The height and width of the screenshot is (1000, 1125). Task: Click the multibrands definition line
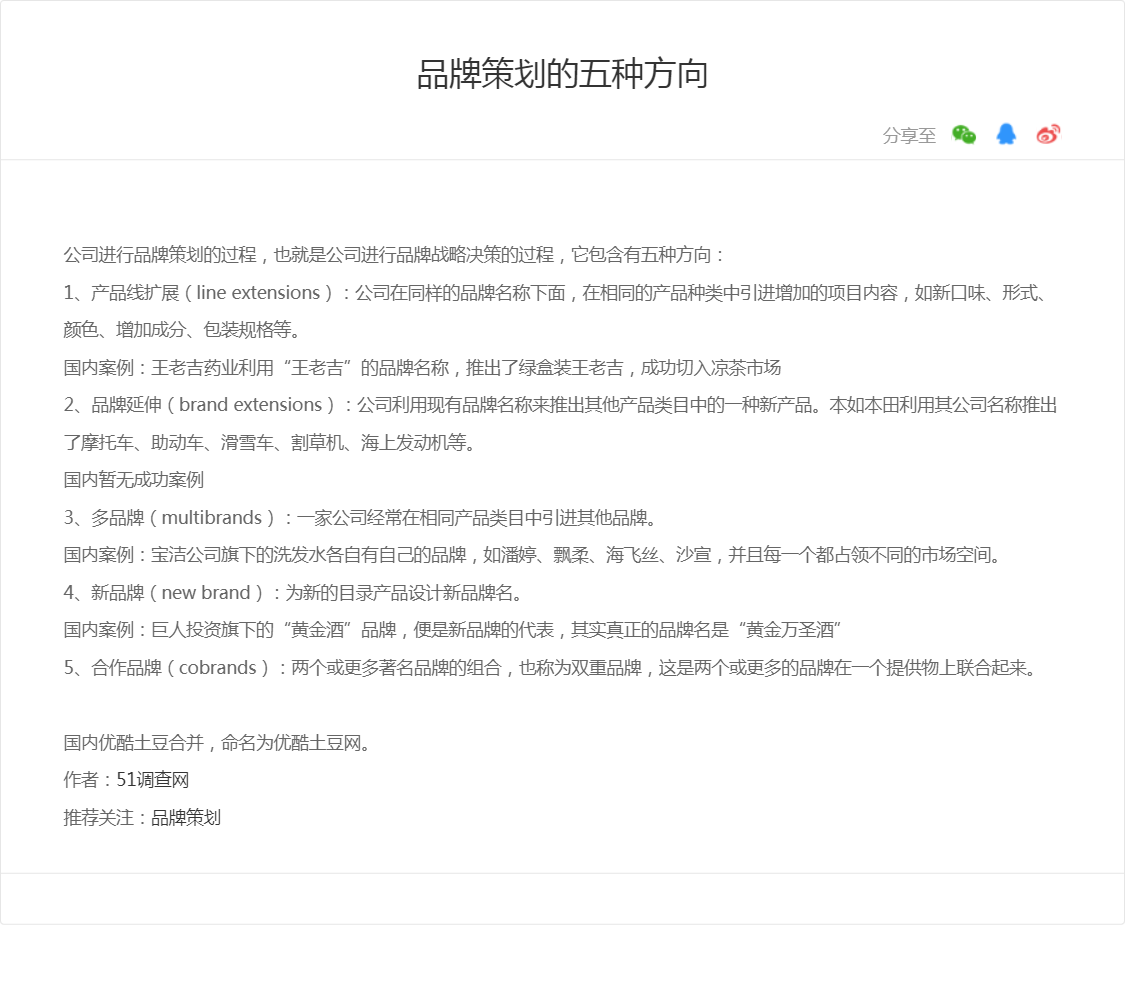coord(359,518)
